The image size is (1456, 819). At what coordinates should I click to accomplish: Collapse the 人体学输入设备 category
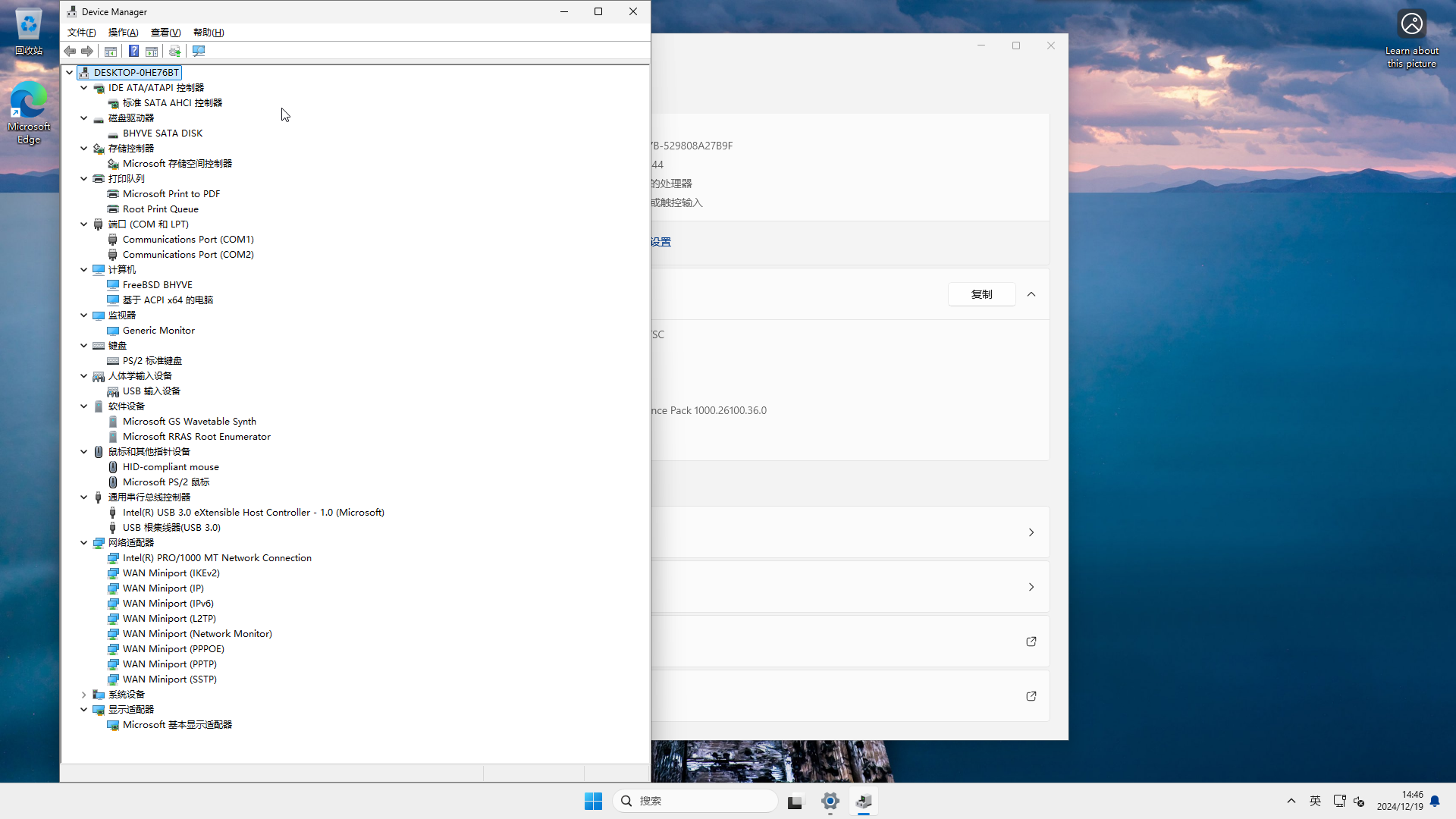tap(84, 376)
